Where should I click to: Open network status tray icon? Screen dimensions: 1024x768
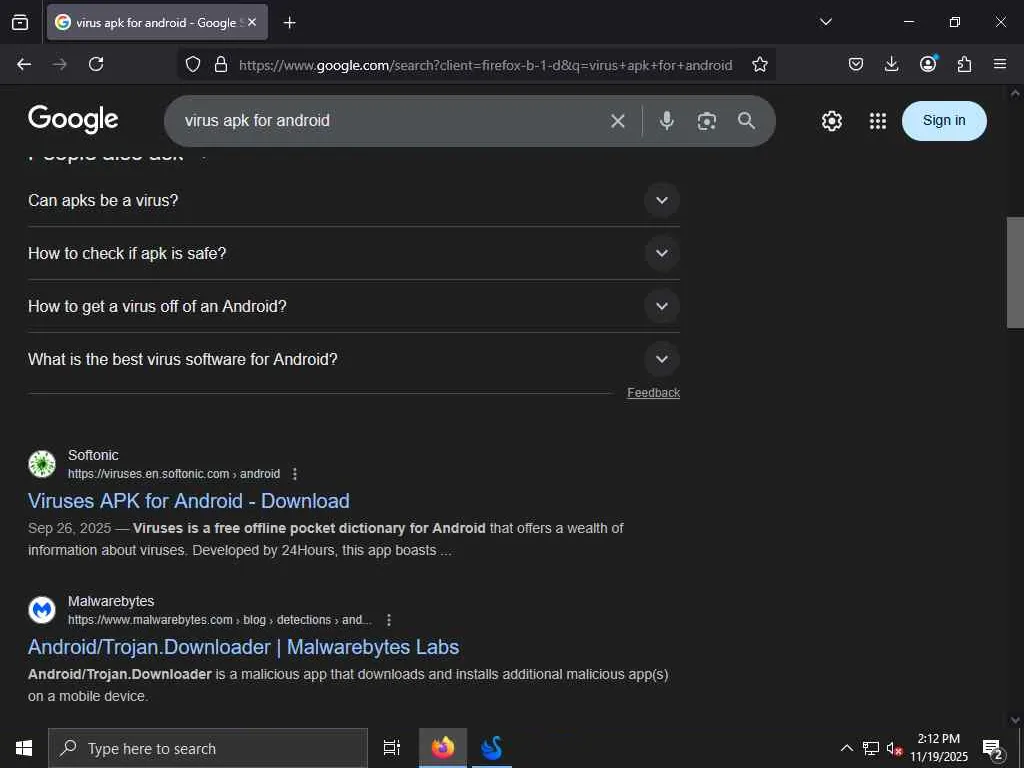871,748
